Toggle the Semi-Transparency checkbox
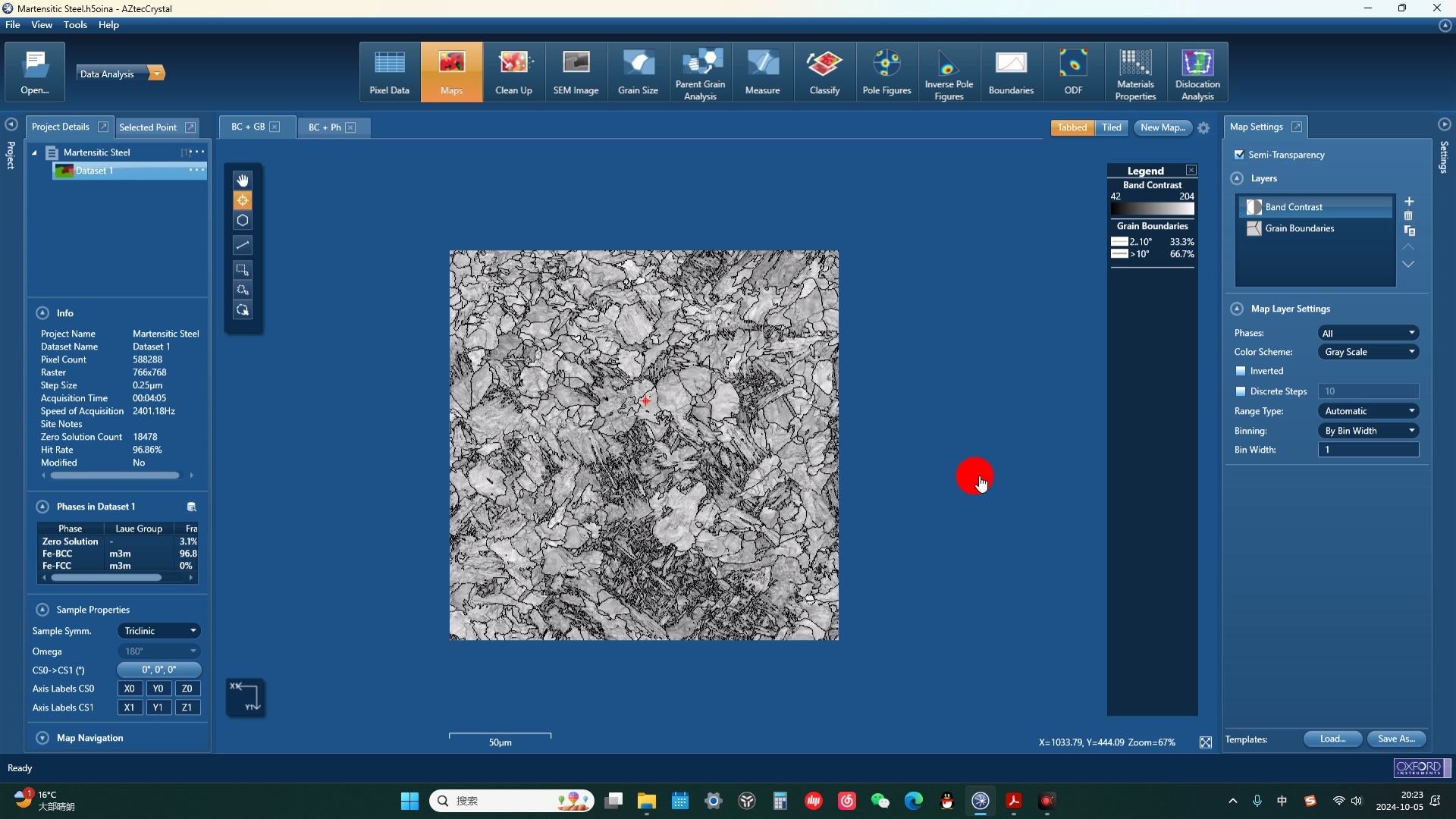The width and height of the screenshot is (1456, 819). (1240, 155)
